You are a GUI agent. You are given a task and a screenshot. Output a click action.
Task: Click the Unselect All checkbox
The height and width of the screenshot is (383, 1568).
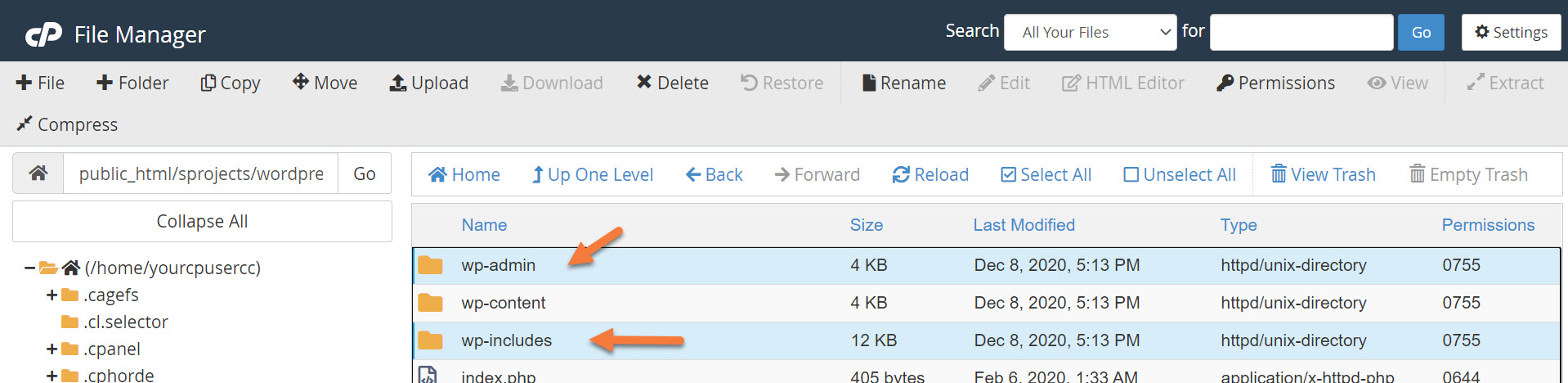(x=1131, y=174)
